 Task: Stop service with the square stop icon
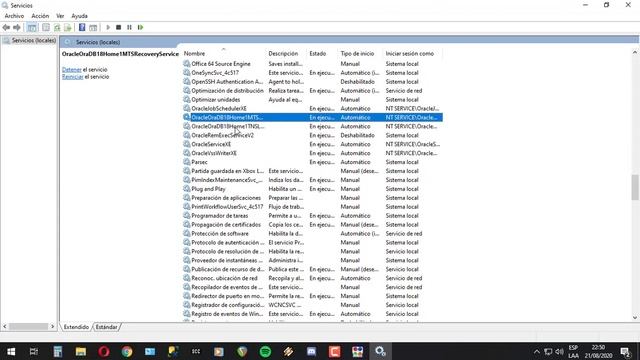pyautogui.click(x=118, y=27)
